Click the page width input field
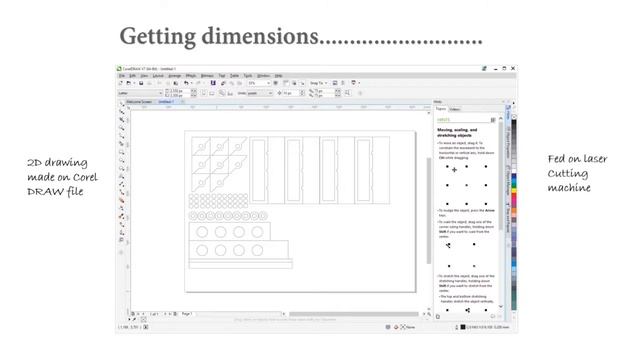640x360 pixels. click(x=179, y=91)
